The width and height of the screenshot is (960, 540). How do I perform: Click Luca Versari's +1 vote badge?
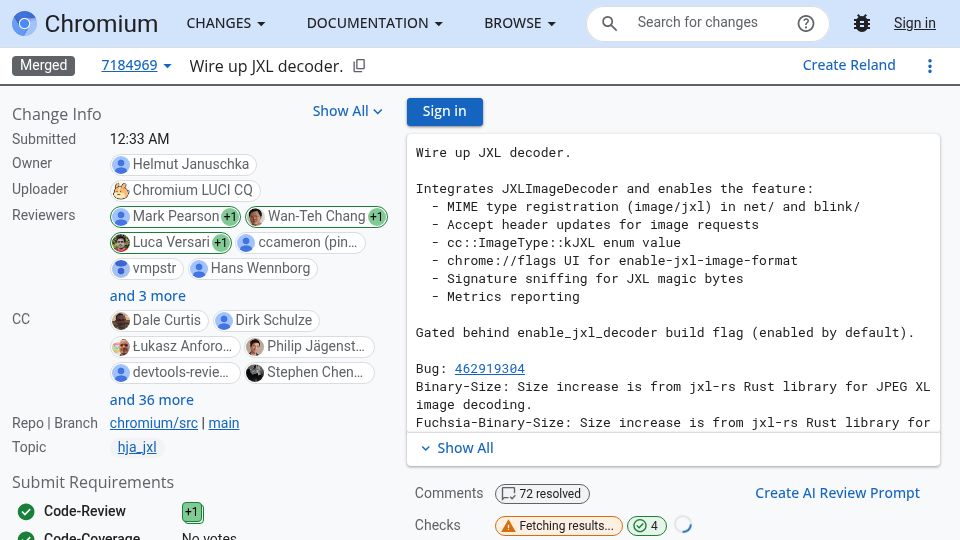220,242
